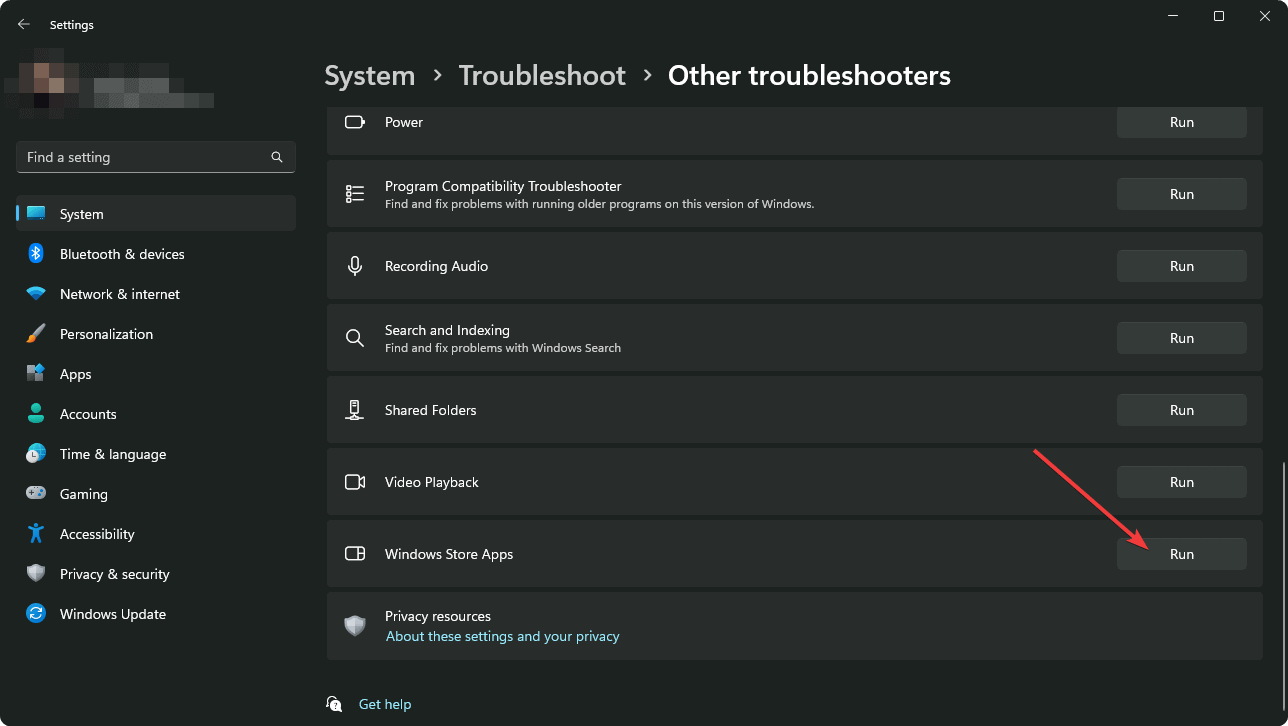Run the Windows Store Apps troubleshooter

click(1181, 553)
